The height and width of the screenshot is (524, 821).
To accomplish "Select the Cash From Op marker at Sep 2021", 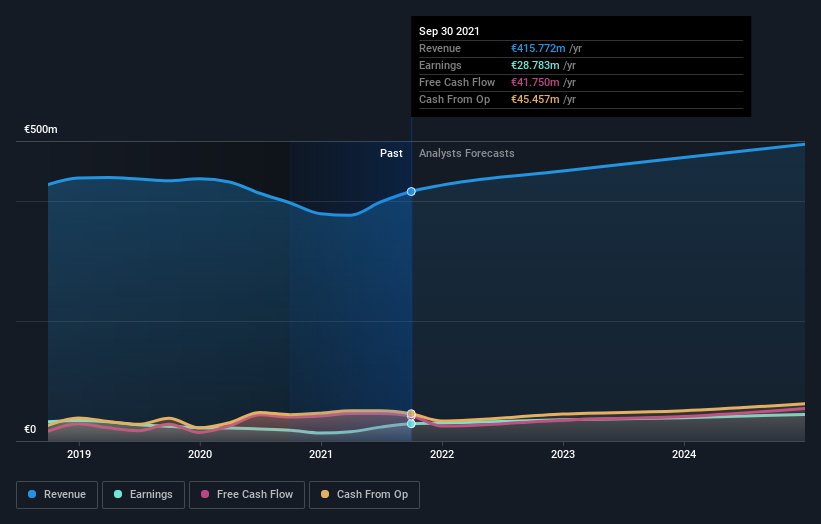I will point(411,414).
